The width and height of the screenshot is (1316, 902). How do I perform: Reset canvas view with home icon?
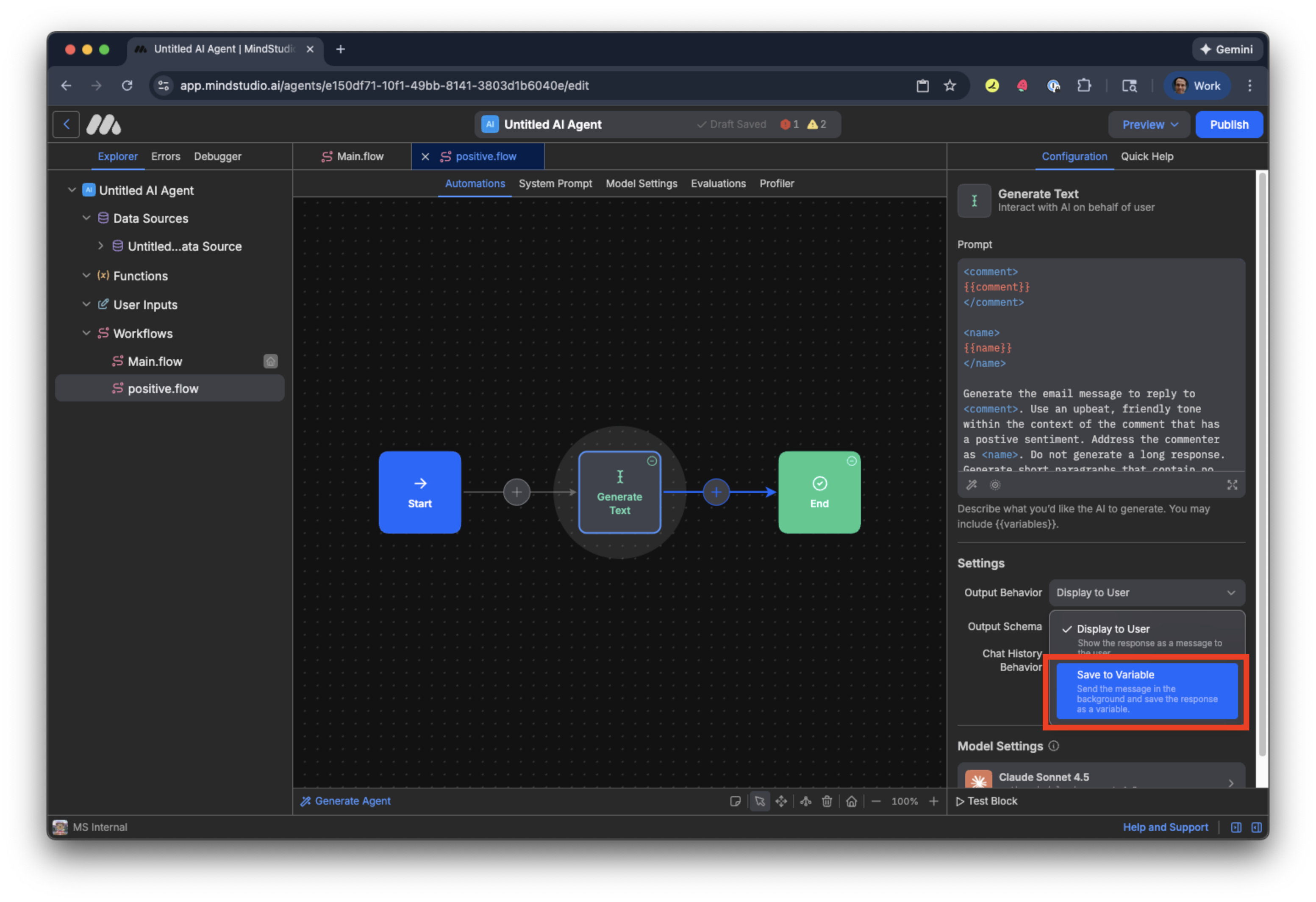pos(851,801)
